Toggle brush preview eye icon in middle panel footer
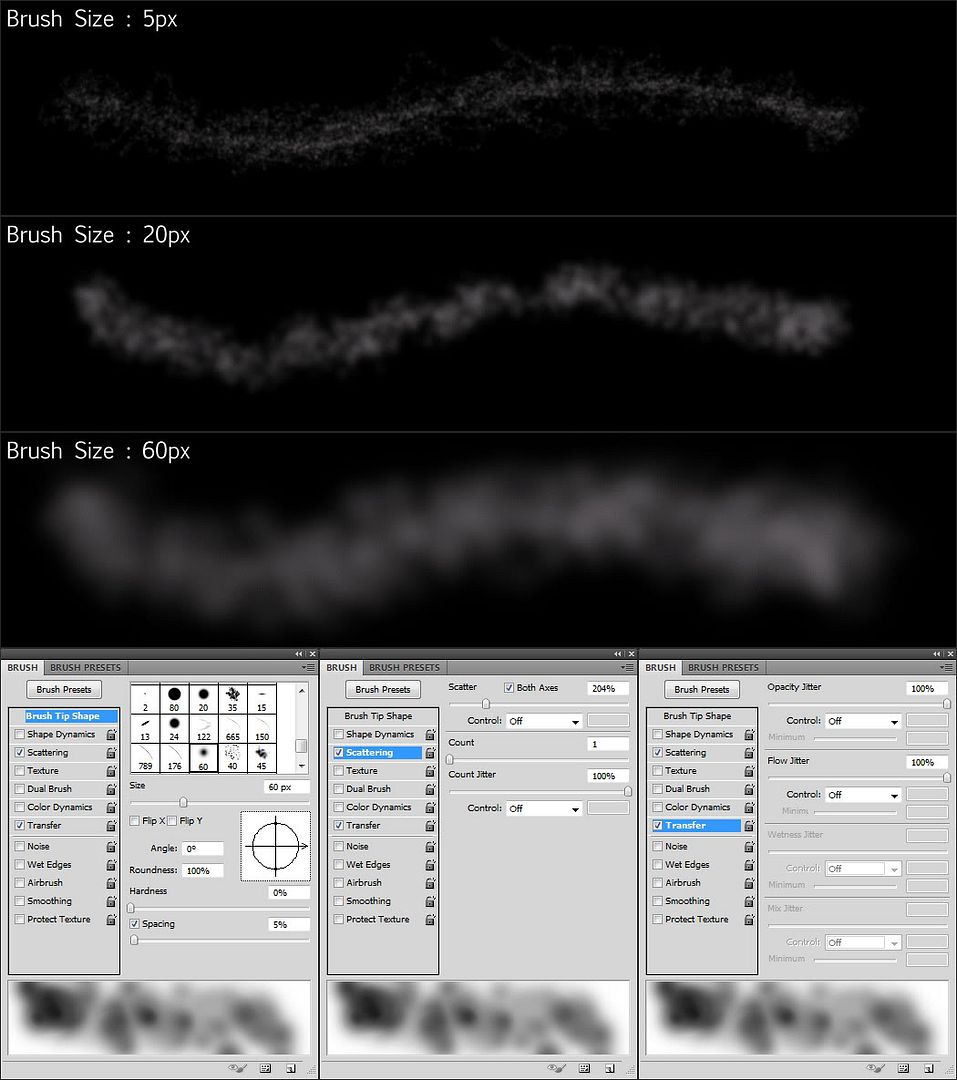The image size is (957, 1080). click(x=556, y=1068)
